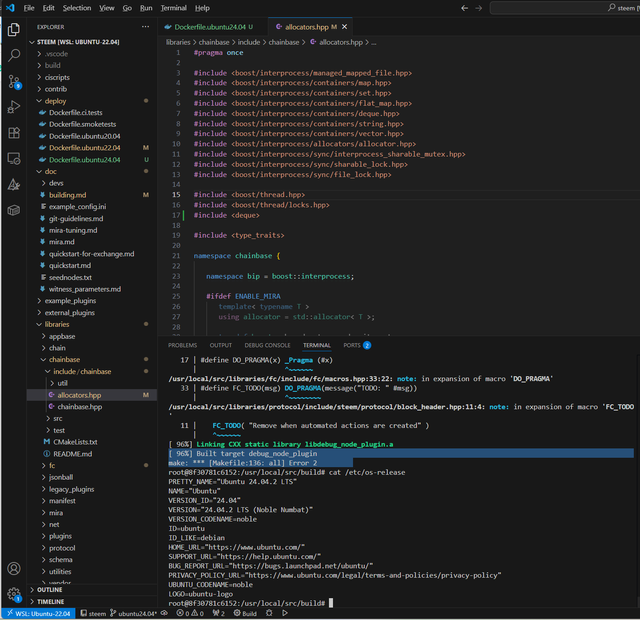Click errors and warnings status item
Screen dimensions: 640x620
click(190, 613)
